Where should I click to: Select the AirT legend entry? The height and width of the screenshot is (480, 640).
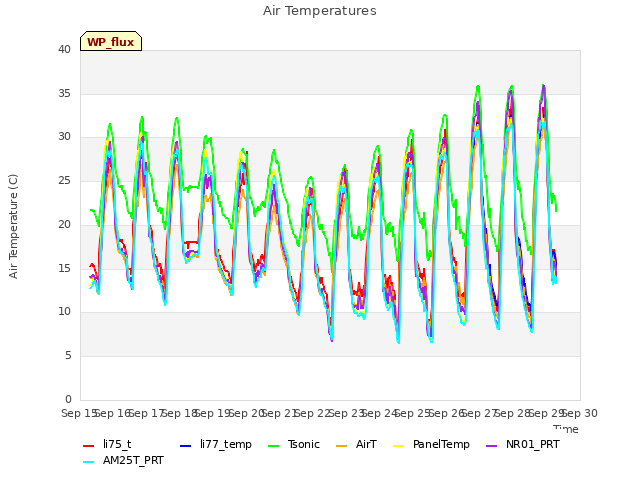pyautogui.click(x=366, y=444)
